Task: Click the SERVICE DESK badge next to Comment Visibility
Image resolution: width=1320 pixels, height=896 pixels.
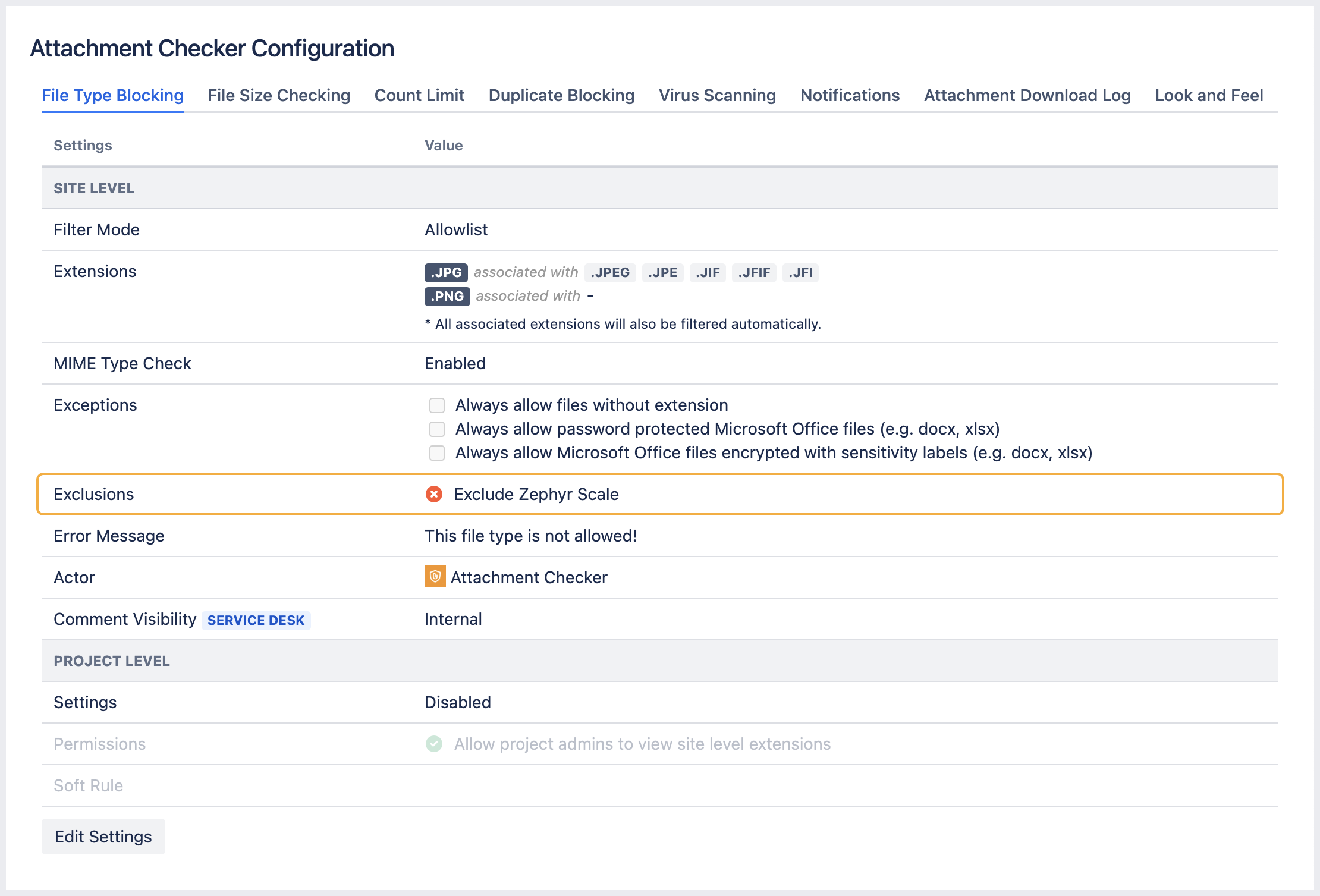Action: click(256, 620)
